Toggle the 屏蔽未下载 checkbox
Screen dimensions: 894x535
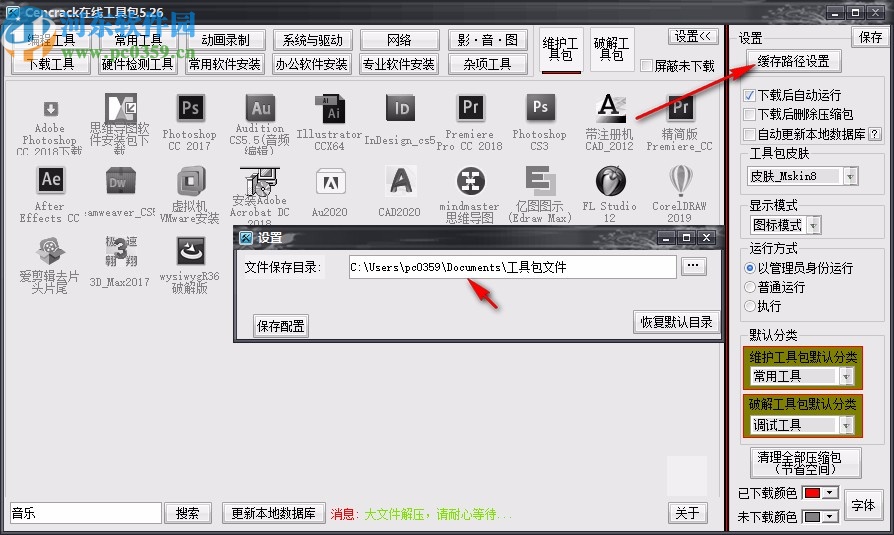coord(646,66)
